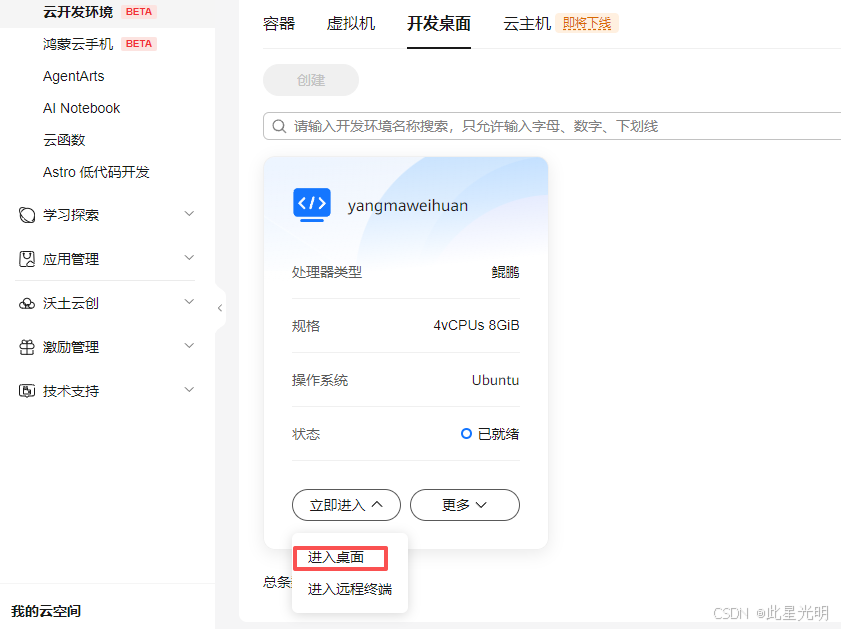Open Astro 低代码开发 in the sidebar
The width and height of the screenshot is (841, 629).
coord(96,172)
